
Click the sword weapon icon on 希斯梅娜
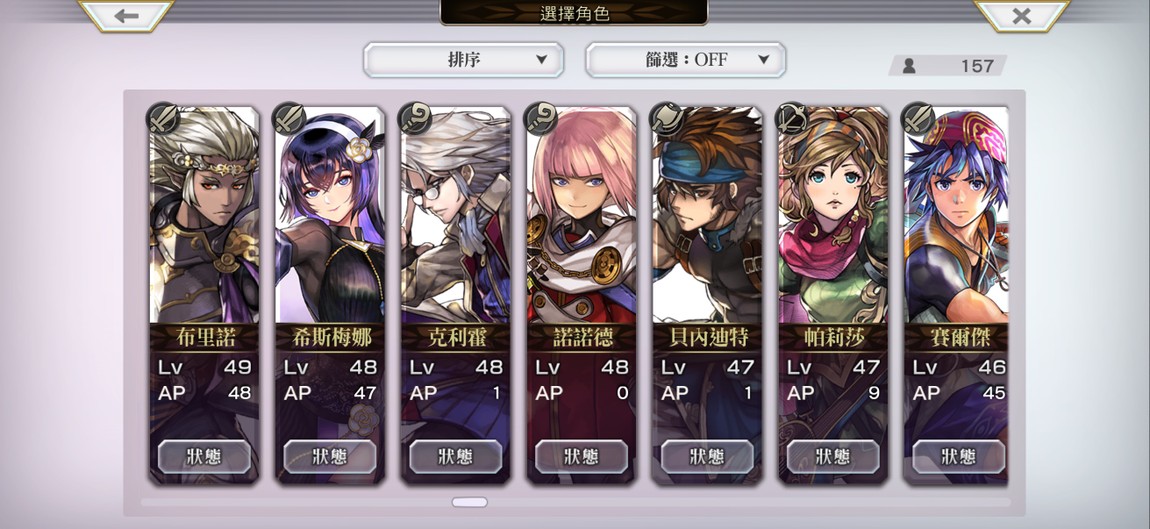pos(289,117)
